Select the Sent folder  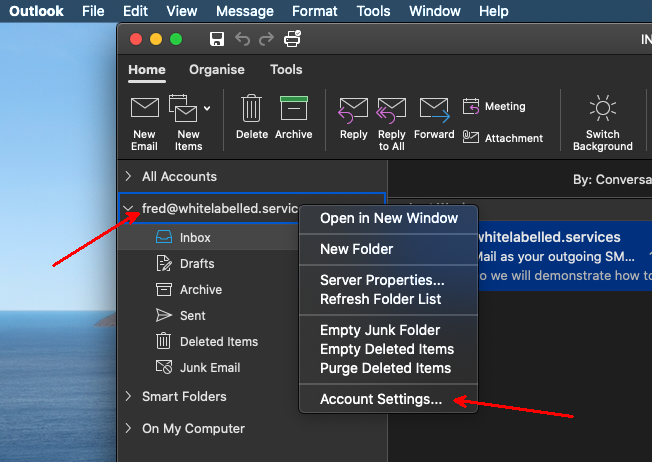[209, 316]
